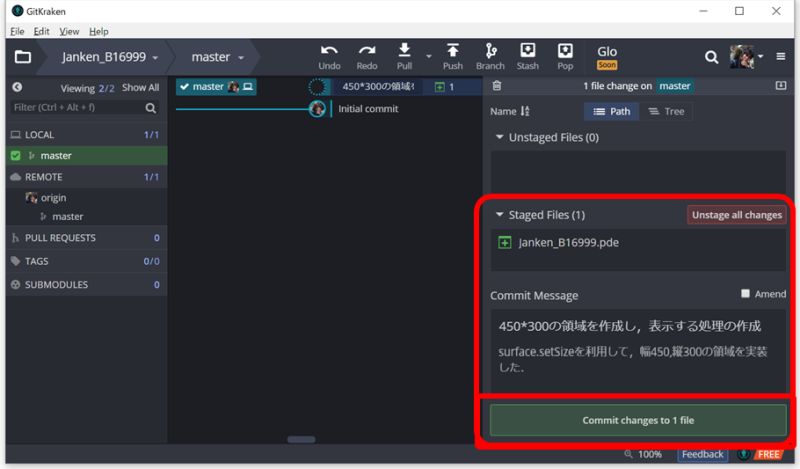
Task: Click the Redo toolbar icon
Action: [367, 56]
